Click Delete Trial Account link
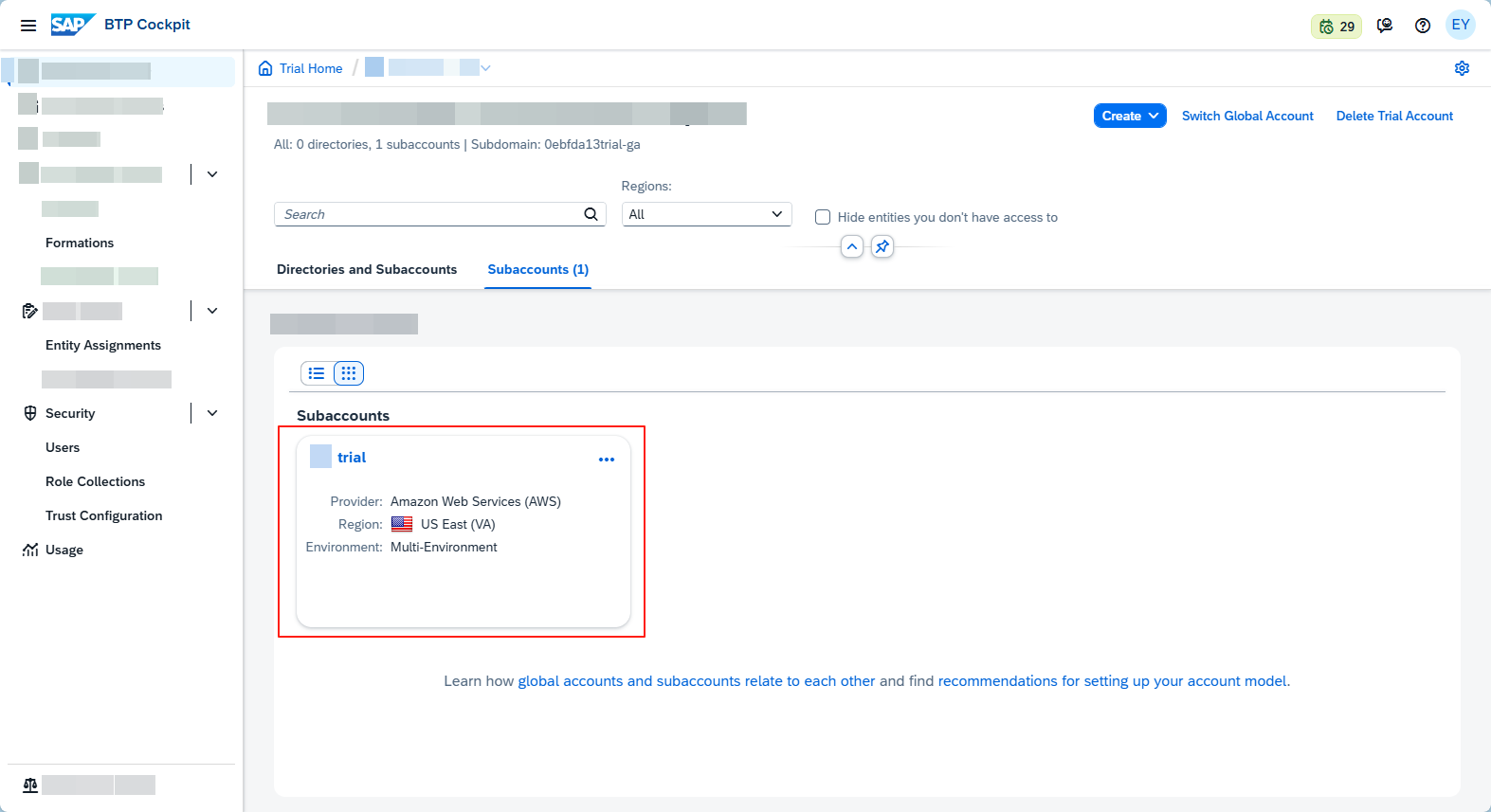Viewport: 1491px width, 812px height. (x=1394, y=116)
